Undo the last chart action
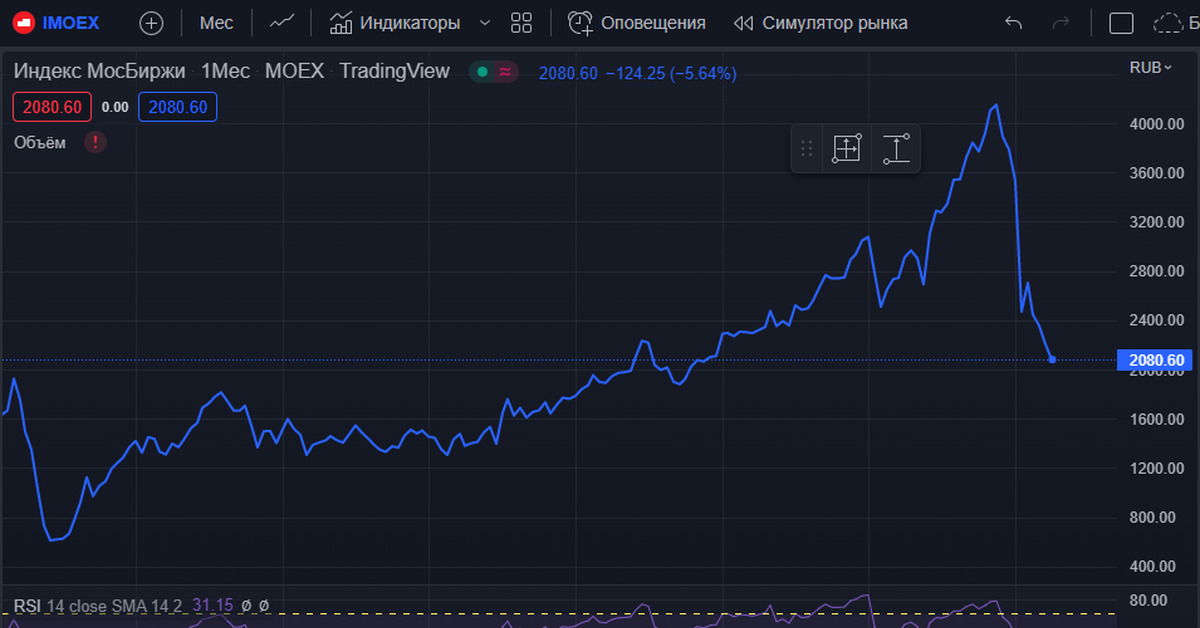This screenshot has width=1200, height=628. coord(1013,23)
